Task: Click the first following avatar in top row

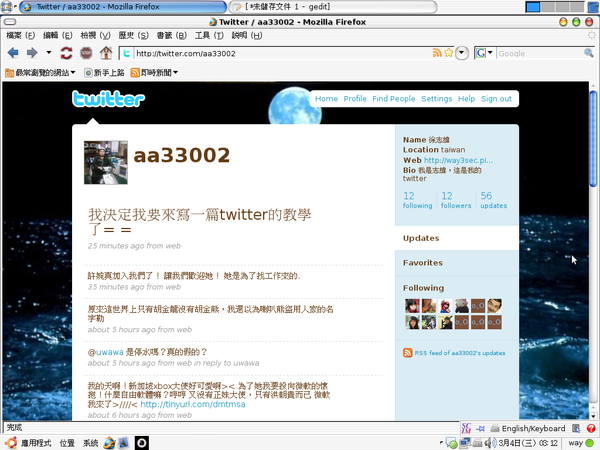Action: (x=412, y=306)
